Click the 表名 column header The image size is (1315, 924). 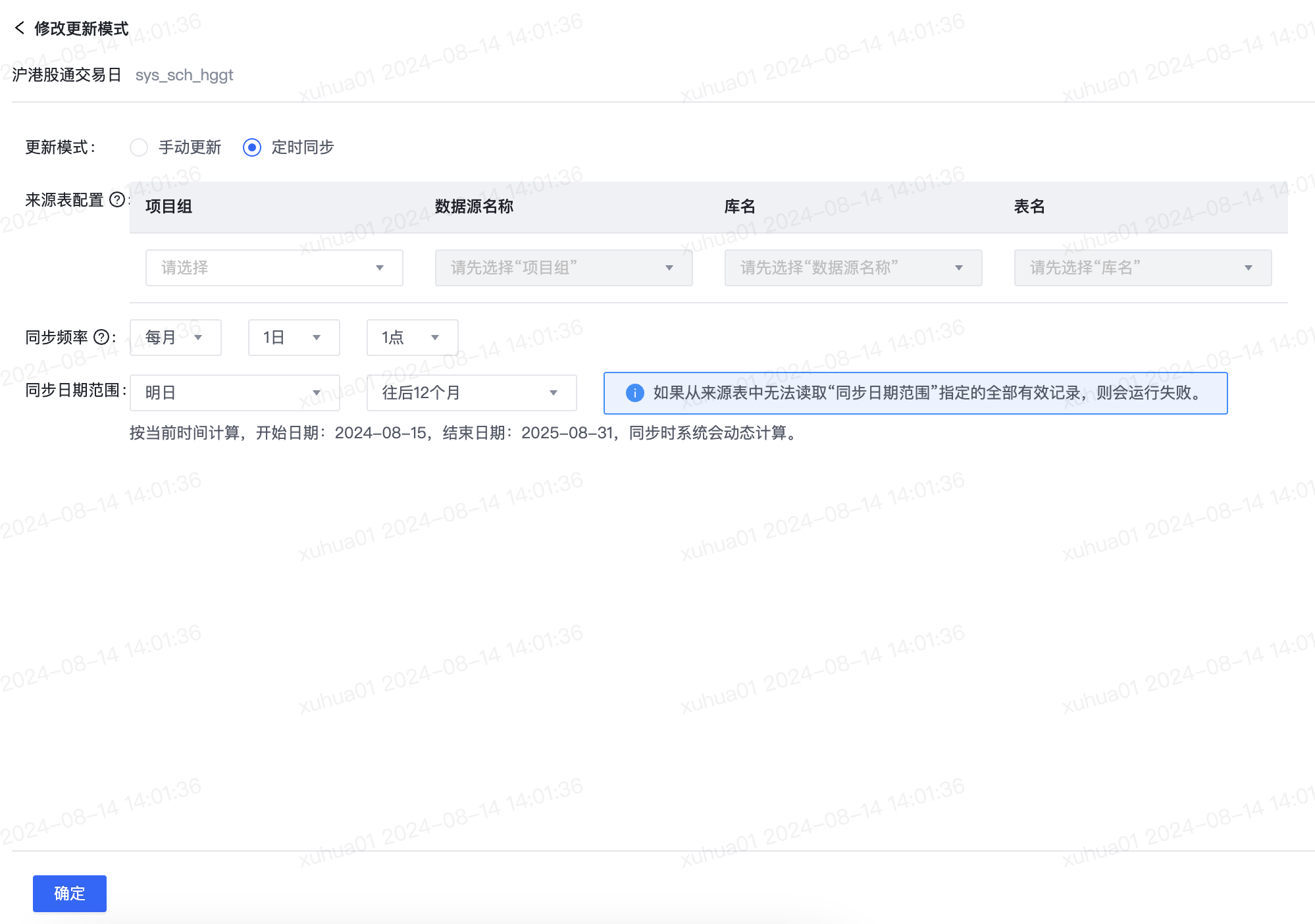click(x=1029, y=207)
